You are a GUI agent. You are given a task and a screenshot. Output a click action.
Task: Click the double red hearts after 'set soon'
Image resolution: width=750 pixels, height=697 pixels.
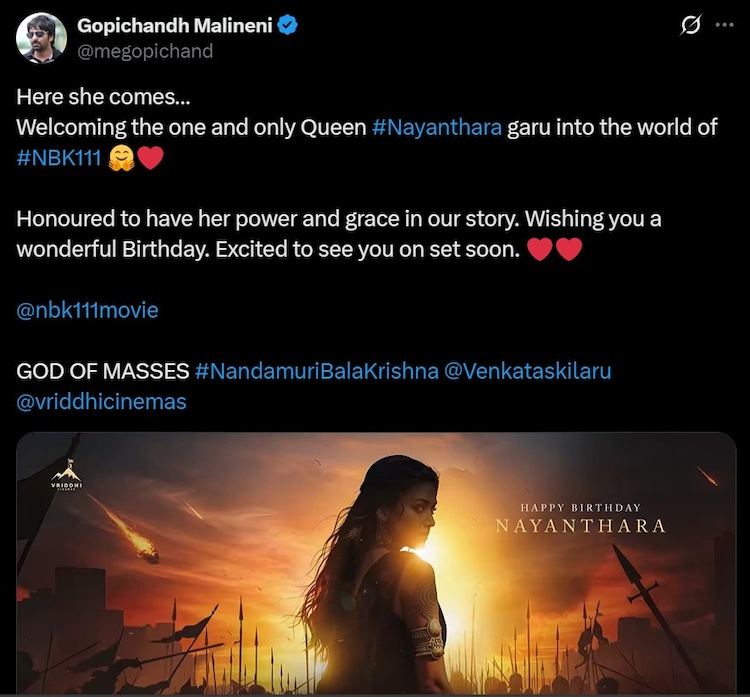point(554,249)
